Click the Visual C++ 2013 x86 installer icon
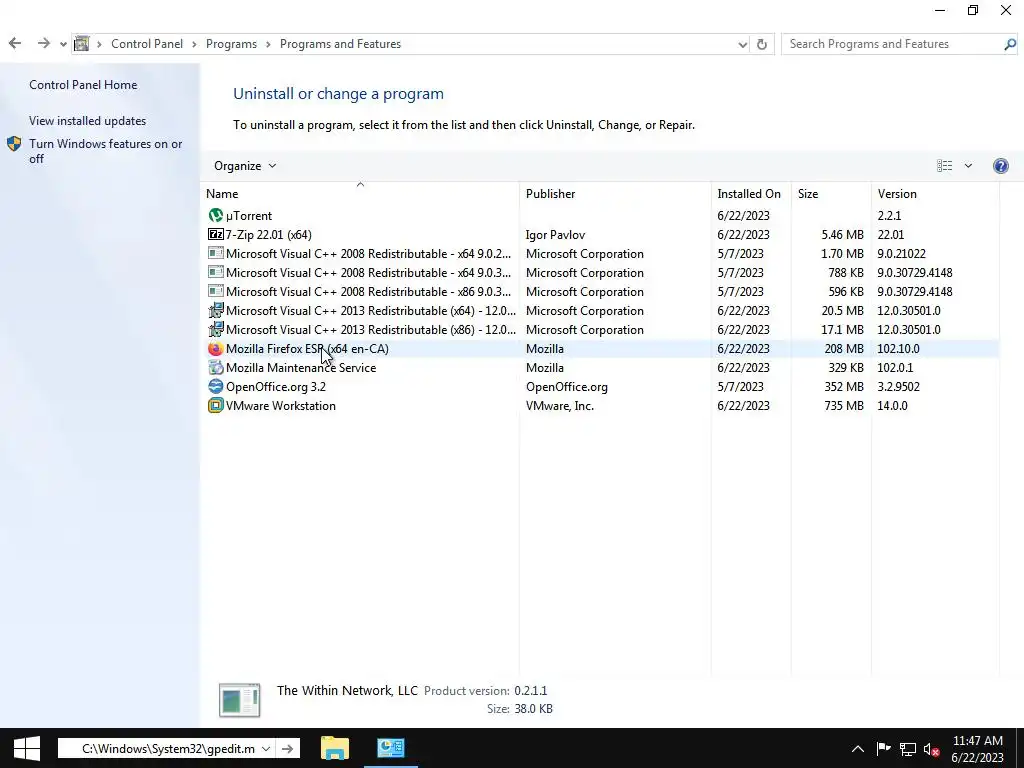The width and height of the screenshot is (1024, 768). click(216, 329)
